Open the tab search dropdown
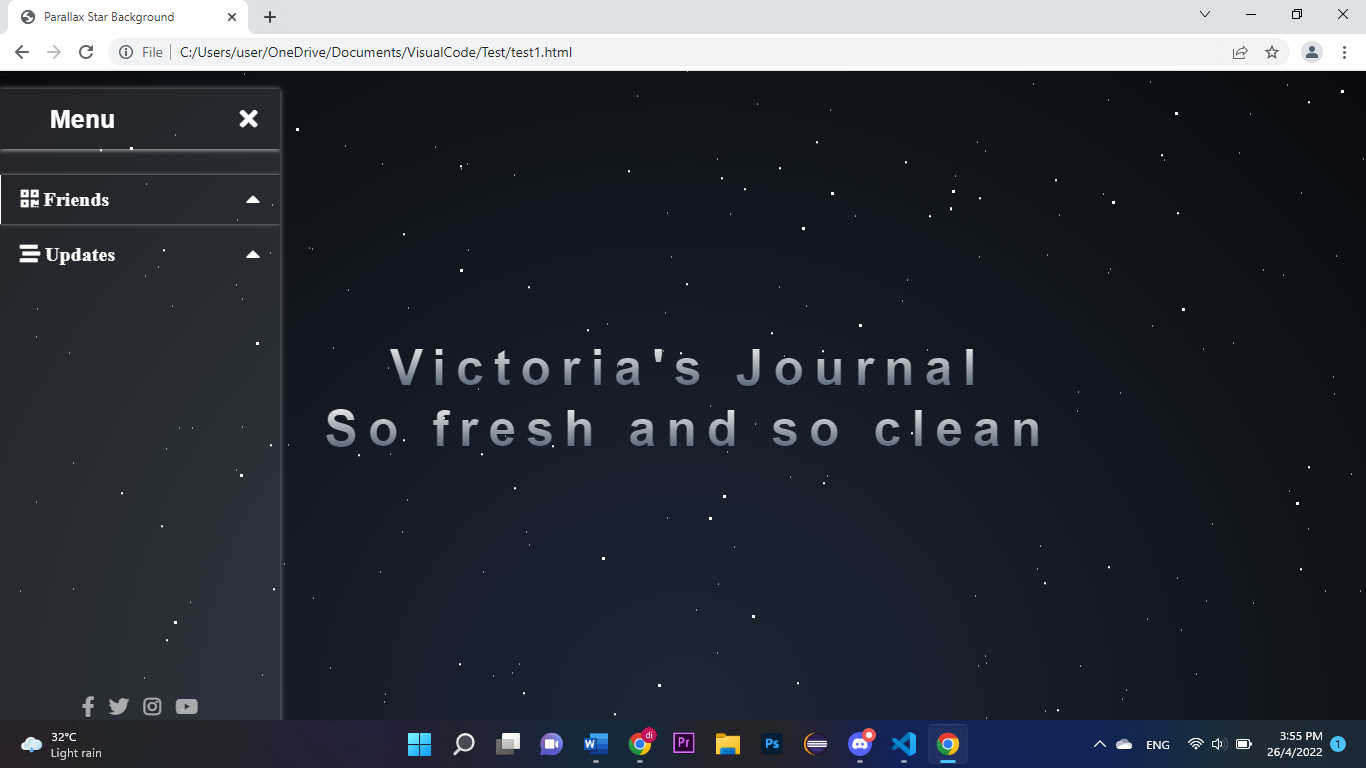The width and height of the screenshot is (1366, 768). (1205, 14)
